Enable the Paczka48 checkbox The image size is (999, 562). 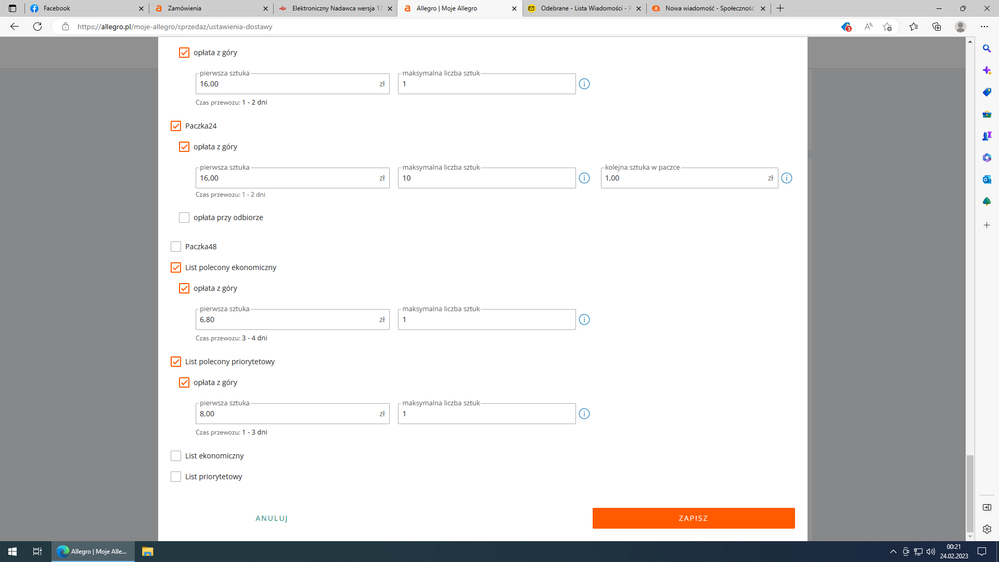click(176, 247)
